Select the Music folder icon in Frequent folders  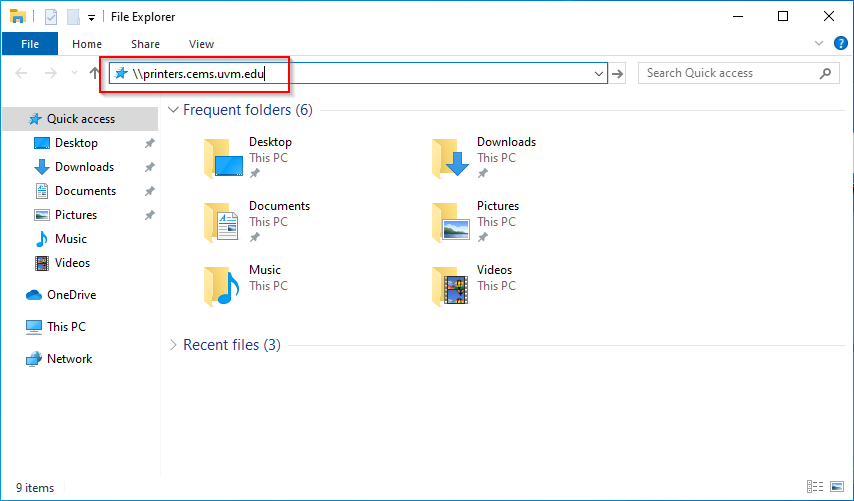(x=222, y=286)
